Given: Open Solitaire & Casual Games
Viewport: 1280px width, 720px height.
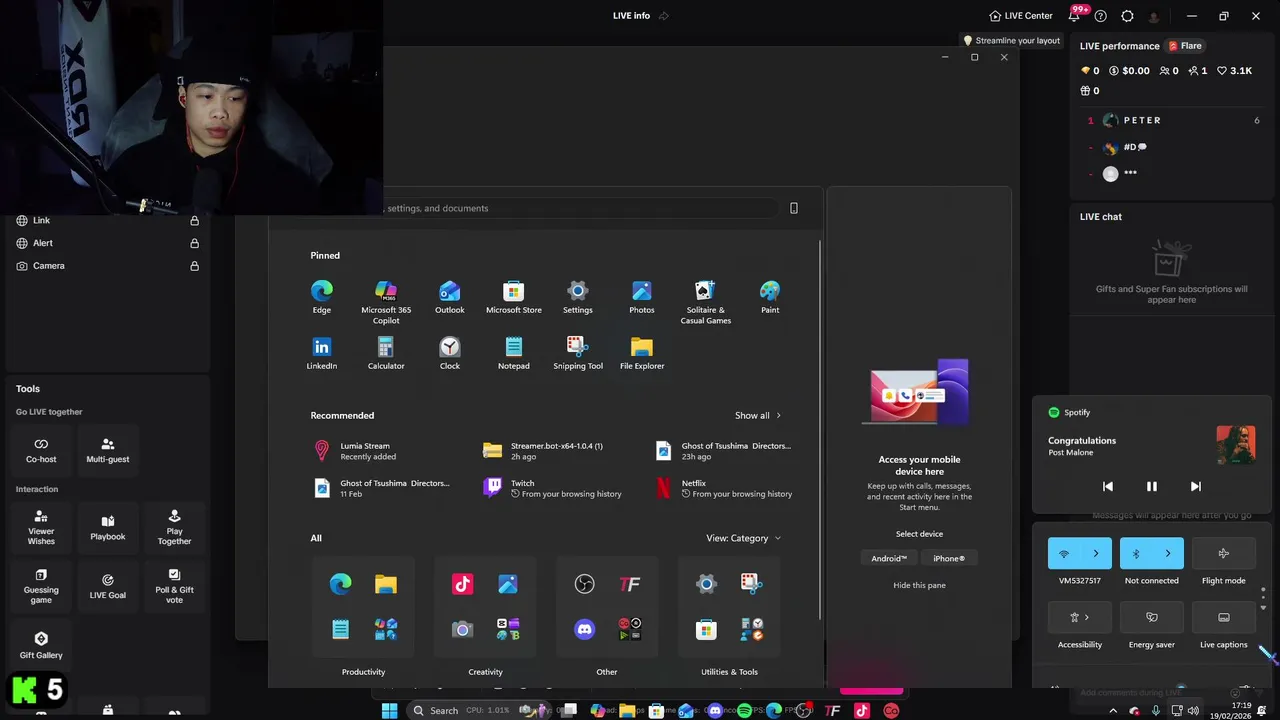Looking at the screenshot, I should coord(706,302).
